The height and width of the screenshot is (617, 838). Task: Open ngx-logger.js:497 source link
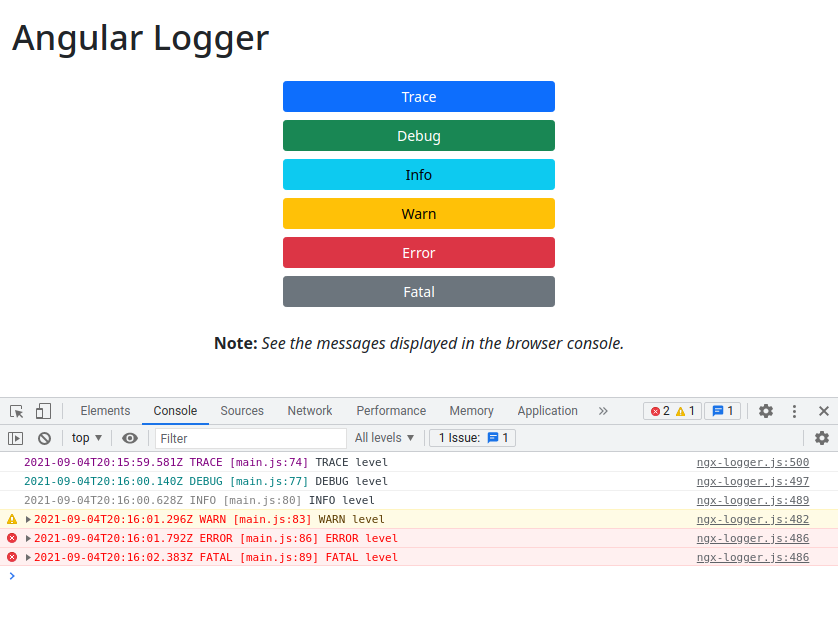tap(752, 481)
